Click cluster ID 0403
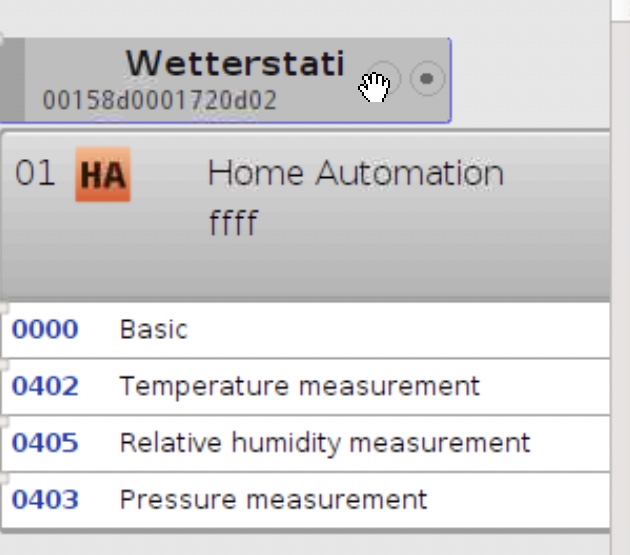The image size is (630, 555). tap(45, 499)
